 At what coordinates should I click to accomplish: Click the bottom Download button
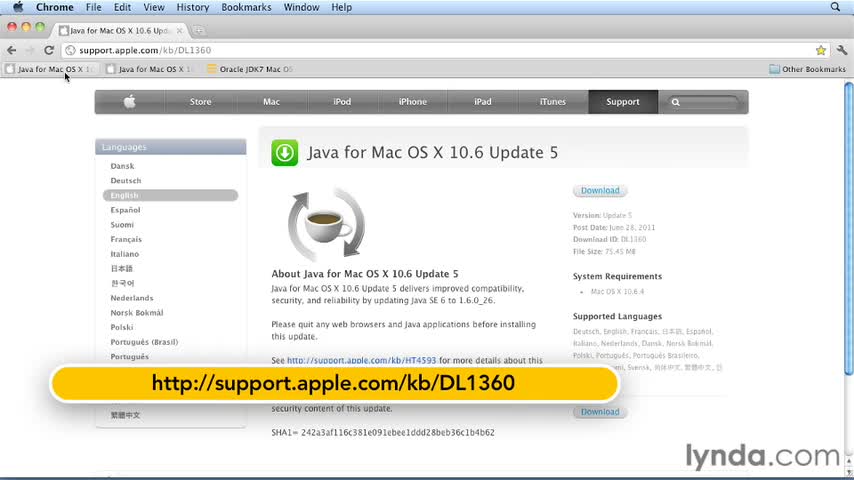point(600,412)
